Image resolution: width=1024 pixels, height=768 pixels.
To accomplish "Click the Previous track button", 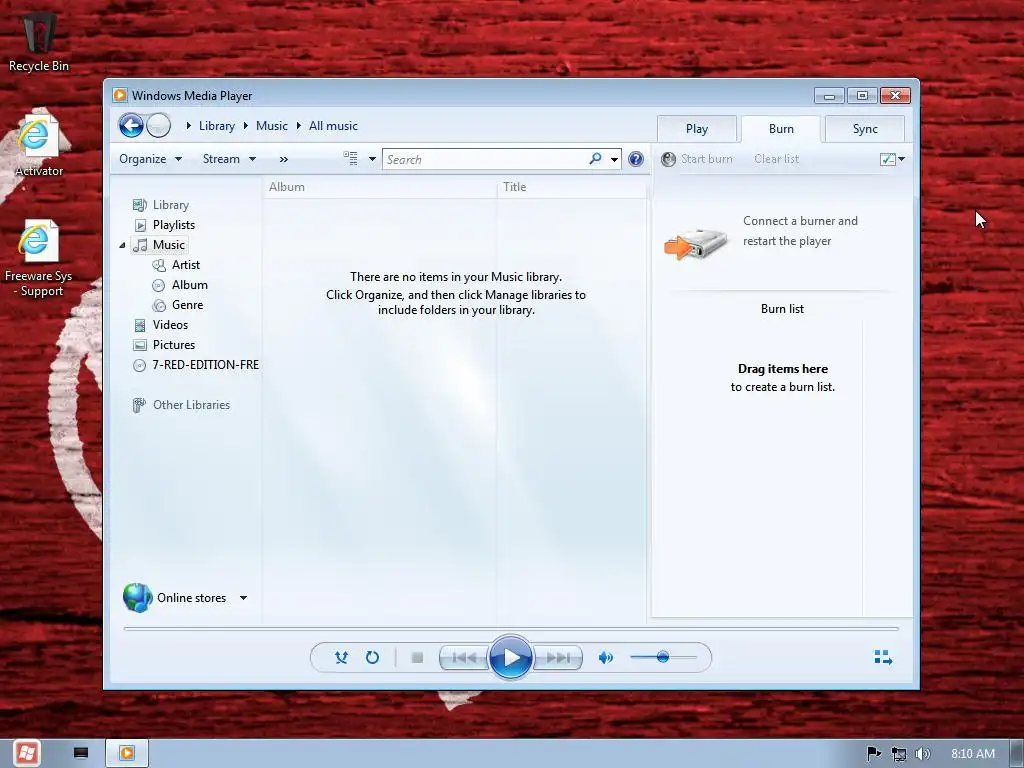I will click(x=464, y=658).
